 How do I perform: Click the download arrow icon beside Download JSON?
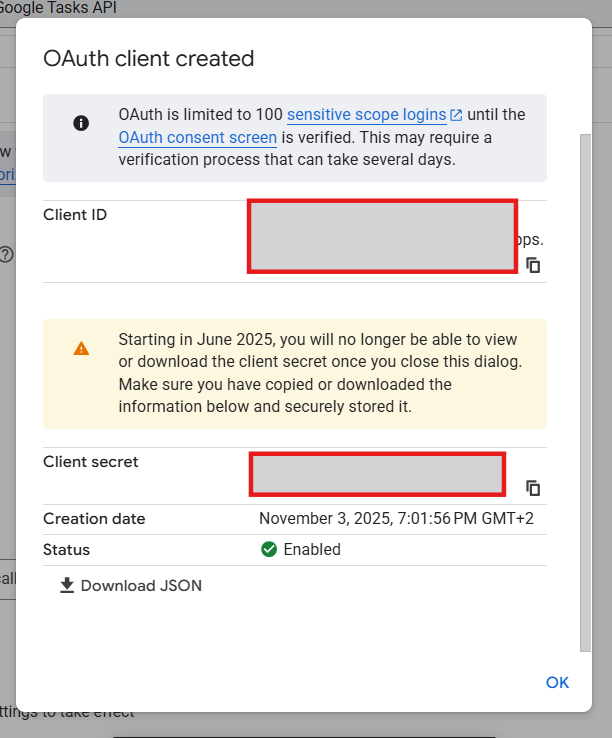(x=67, y=585)
